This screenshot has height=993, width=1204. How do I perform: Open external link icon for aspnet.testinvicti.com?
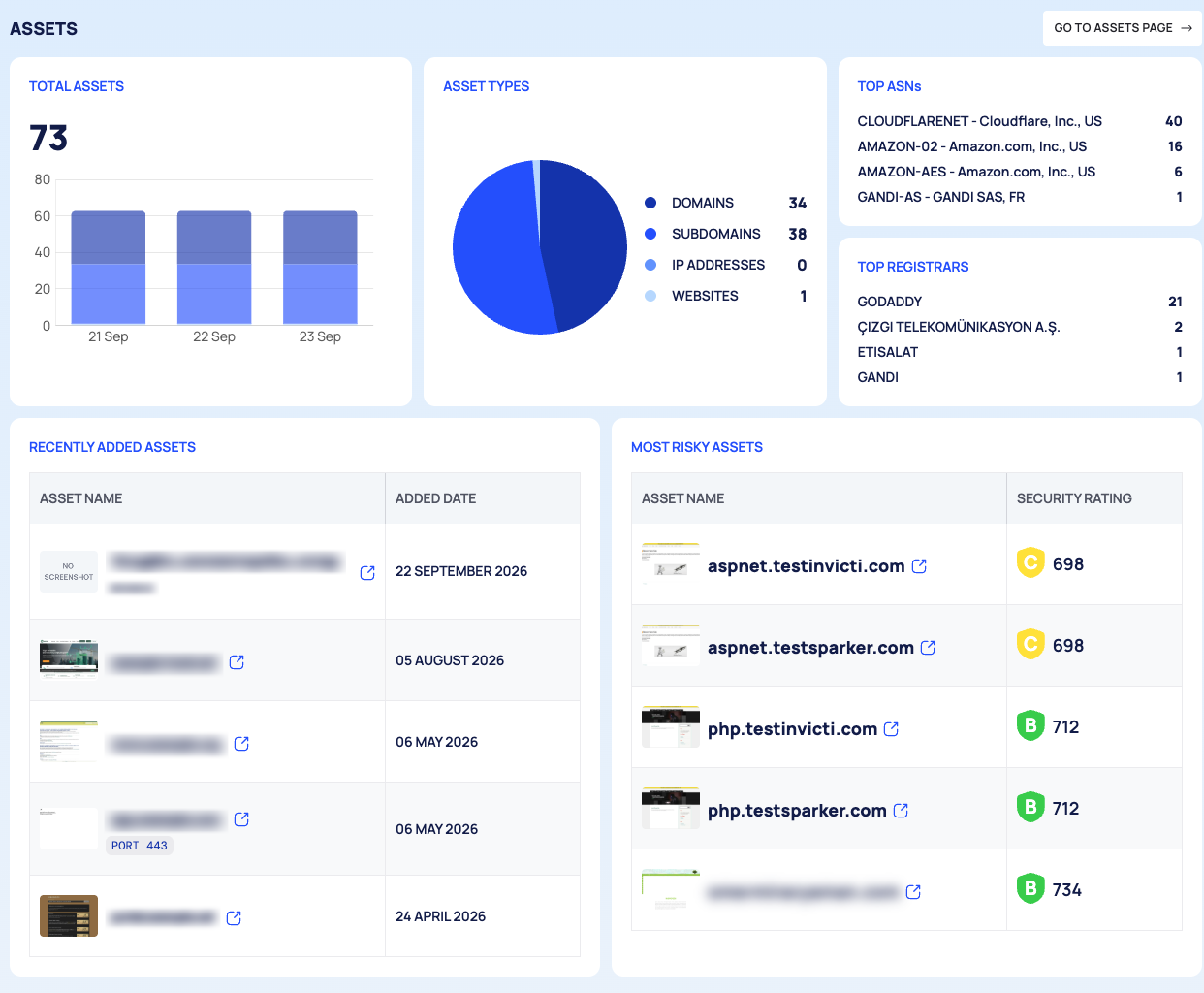919,566
